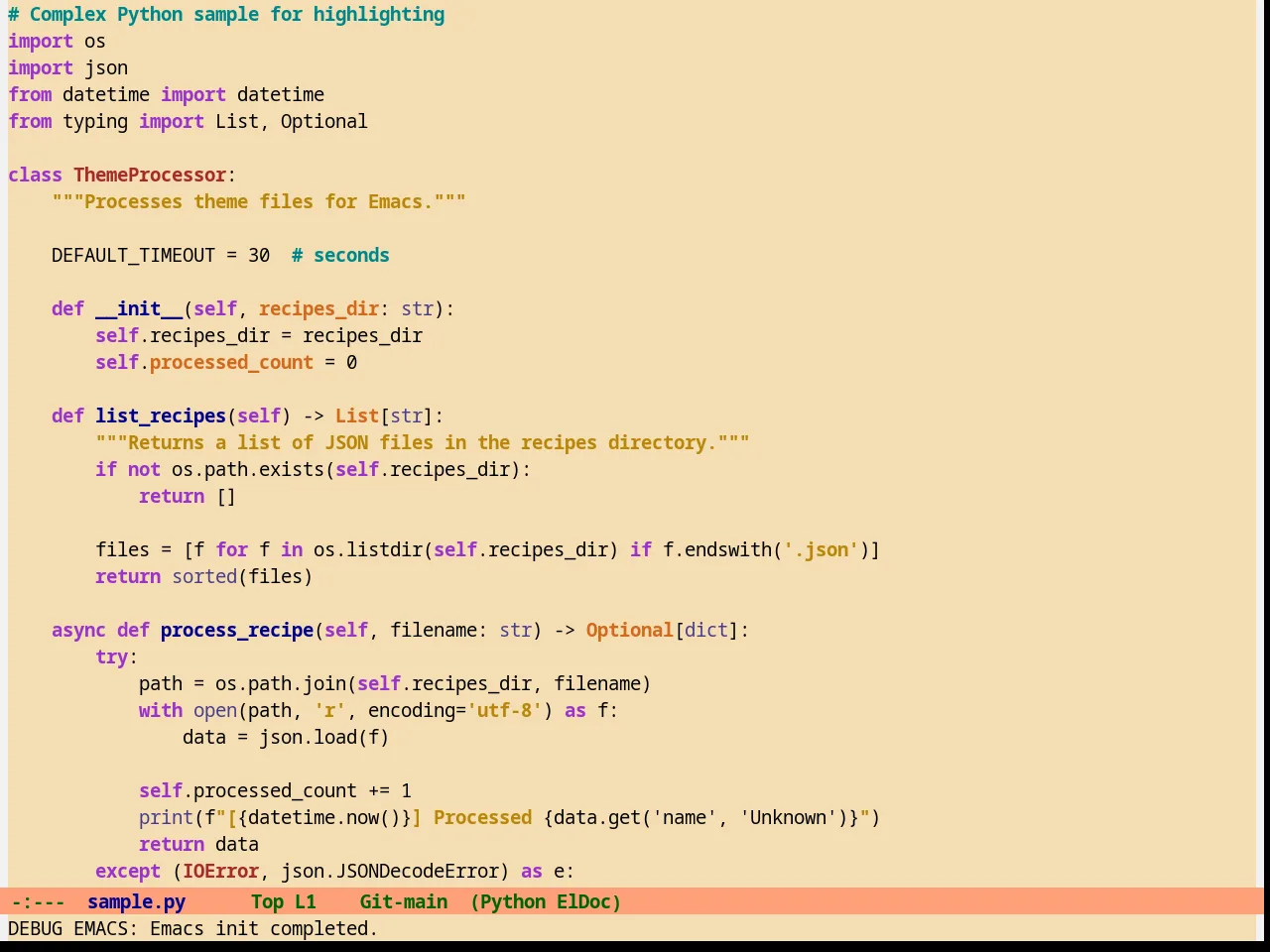
Task: Click 'Optional' return type of process_recipe
Action: click(629, 630)
